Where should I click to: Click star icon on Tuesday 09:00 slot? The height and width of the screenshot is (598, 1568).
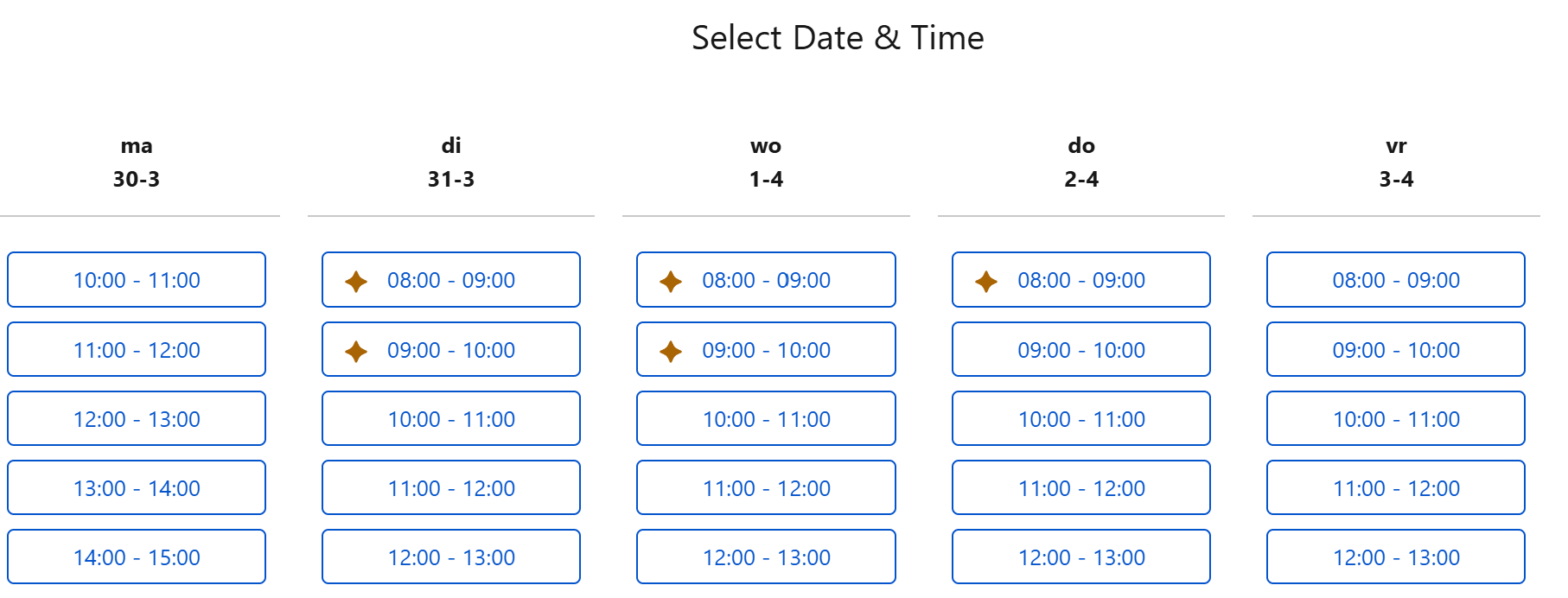tap(356, 351)
